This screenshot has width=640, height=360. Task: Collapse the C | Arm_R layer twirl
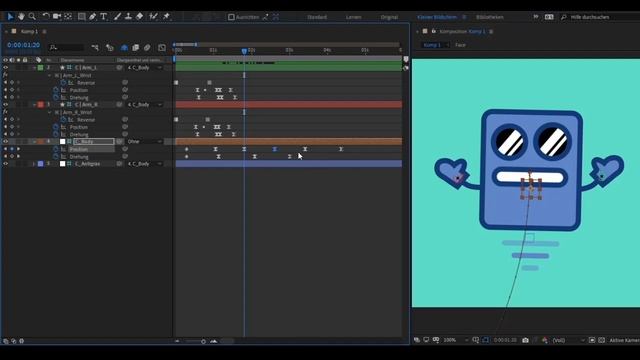coord(34,105)
